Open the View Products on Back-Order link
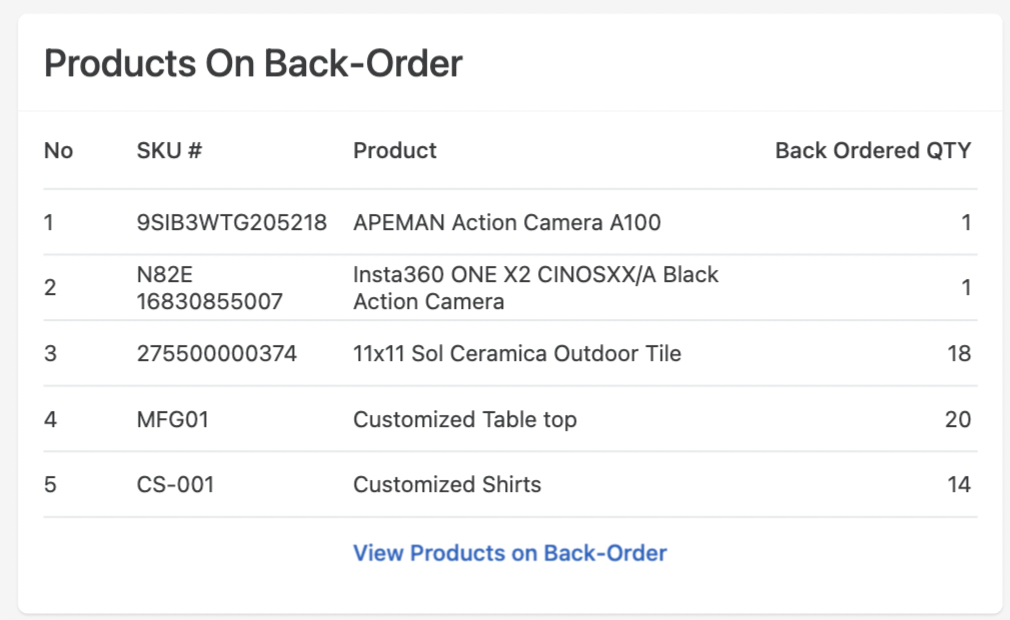 [510, 553]
